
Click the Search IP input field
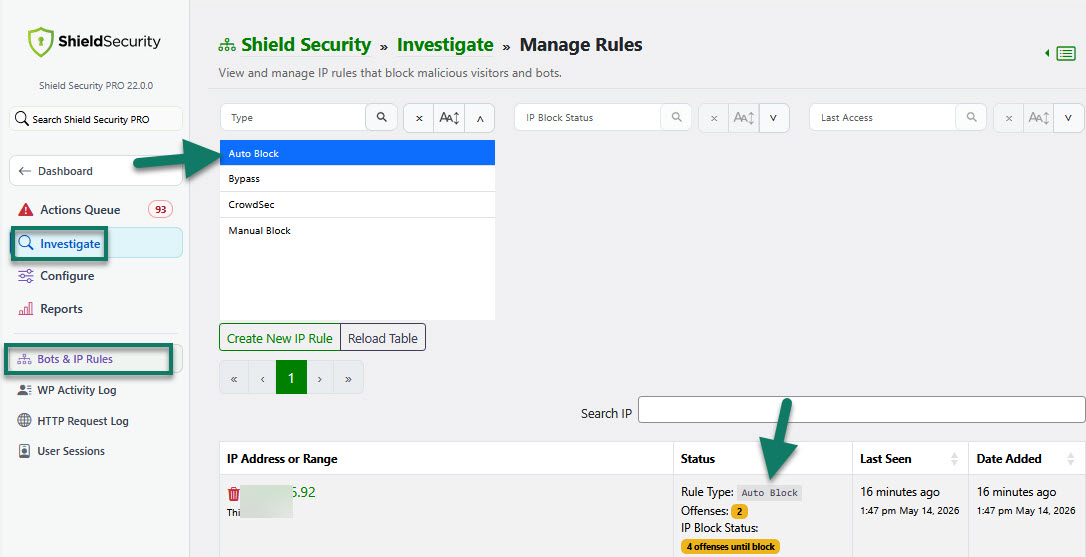861,409
